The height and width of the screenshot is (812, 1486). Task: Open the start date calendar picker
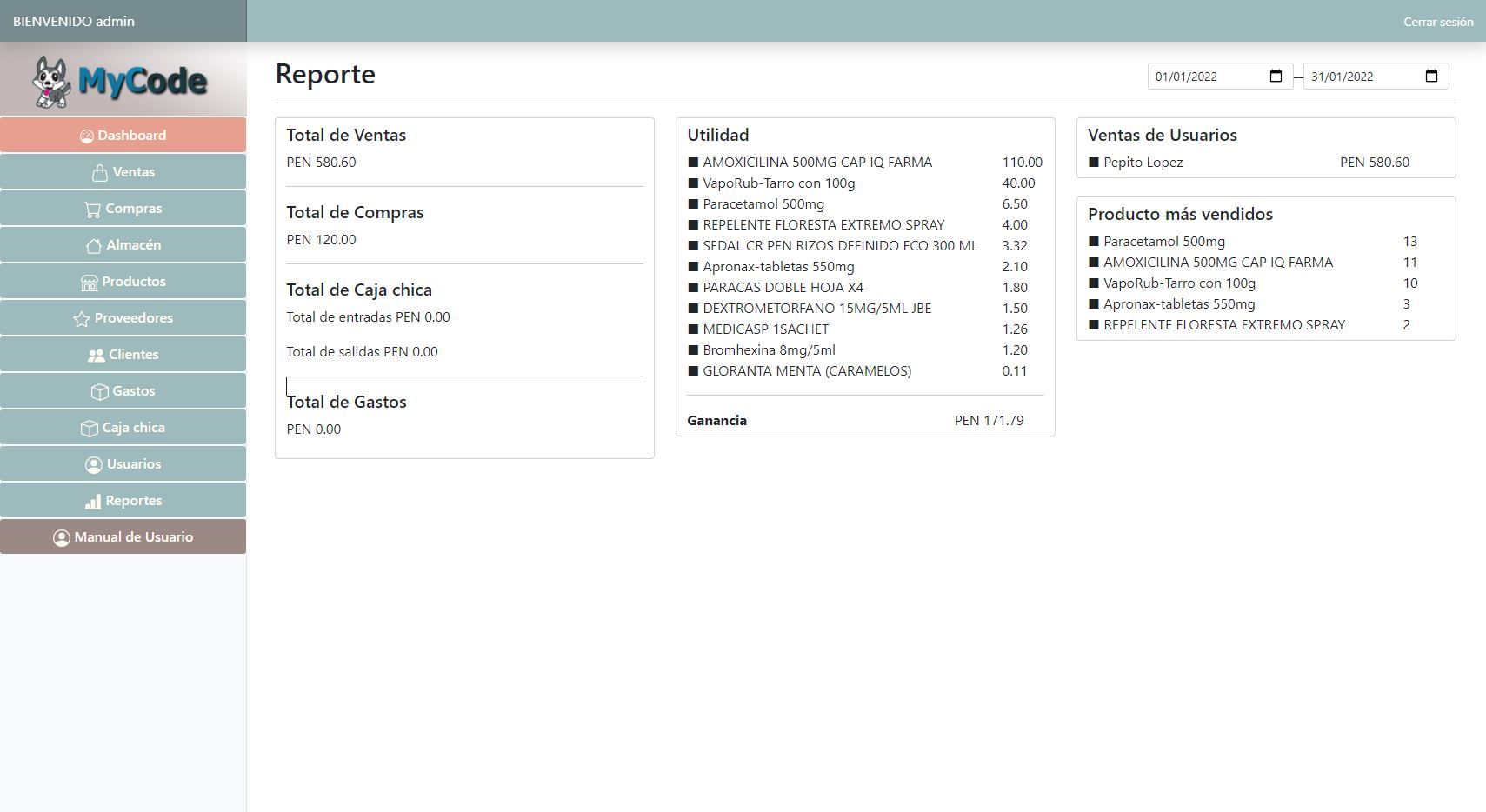click(x=1276, y=77)
